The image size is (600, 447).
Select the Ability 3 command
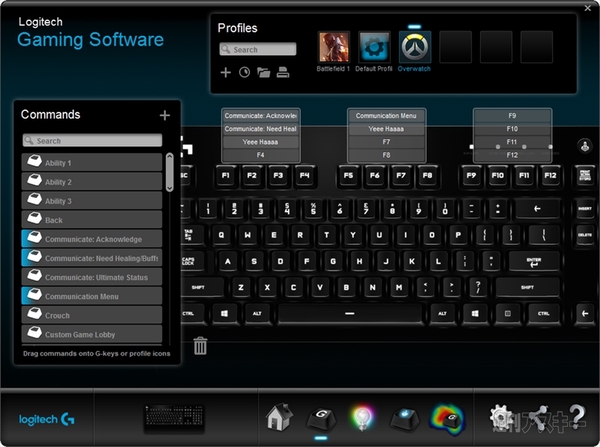[x=92, y=201]
